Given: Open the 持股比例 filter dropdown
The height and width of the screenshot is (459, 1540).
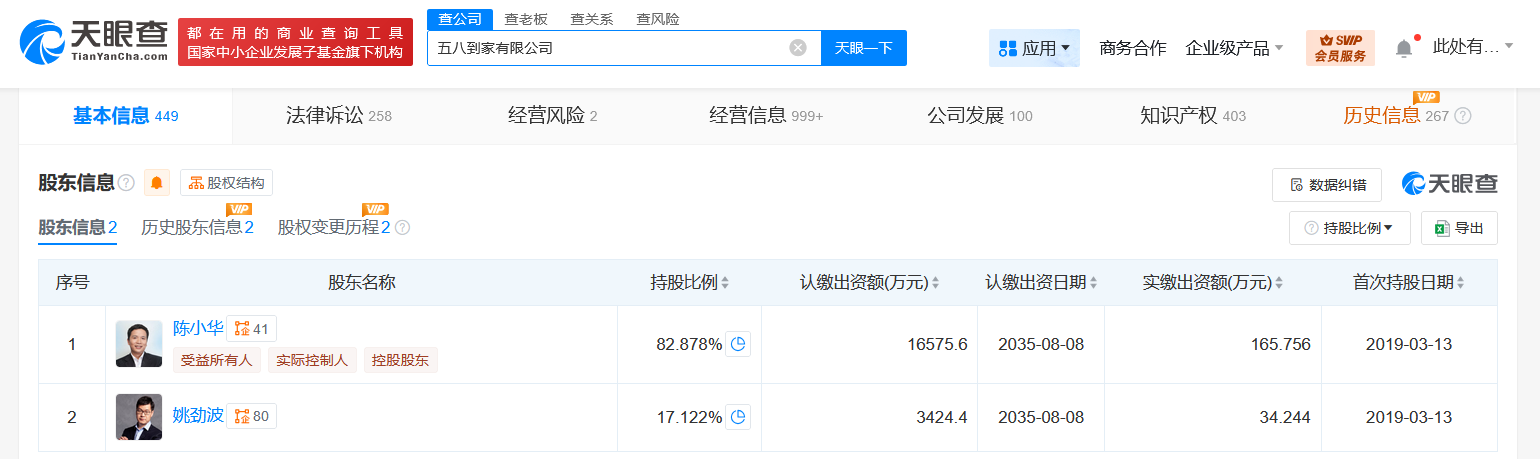Looking at the screenshot, I should (x=1350, y=228).
